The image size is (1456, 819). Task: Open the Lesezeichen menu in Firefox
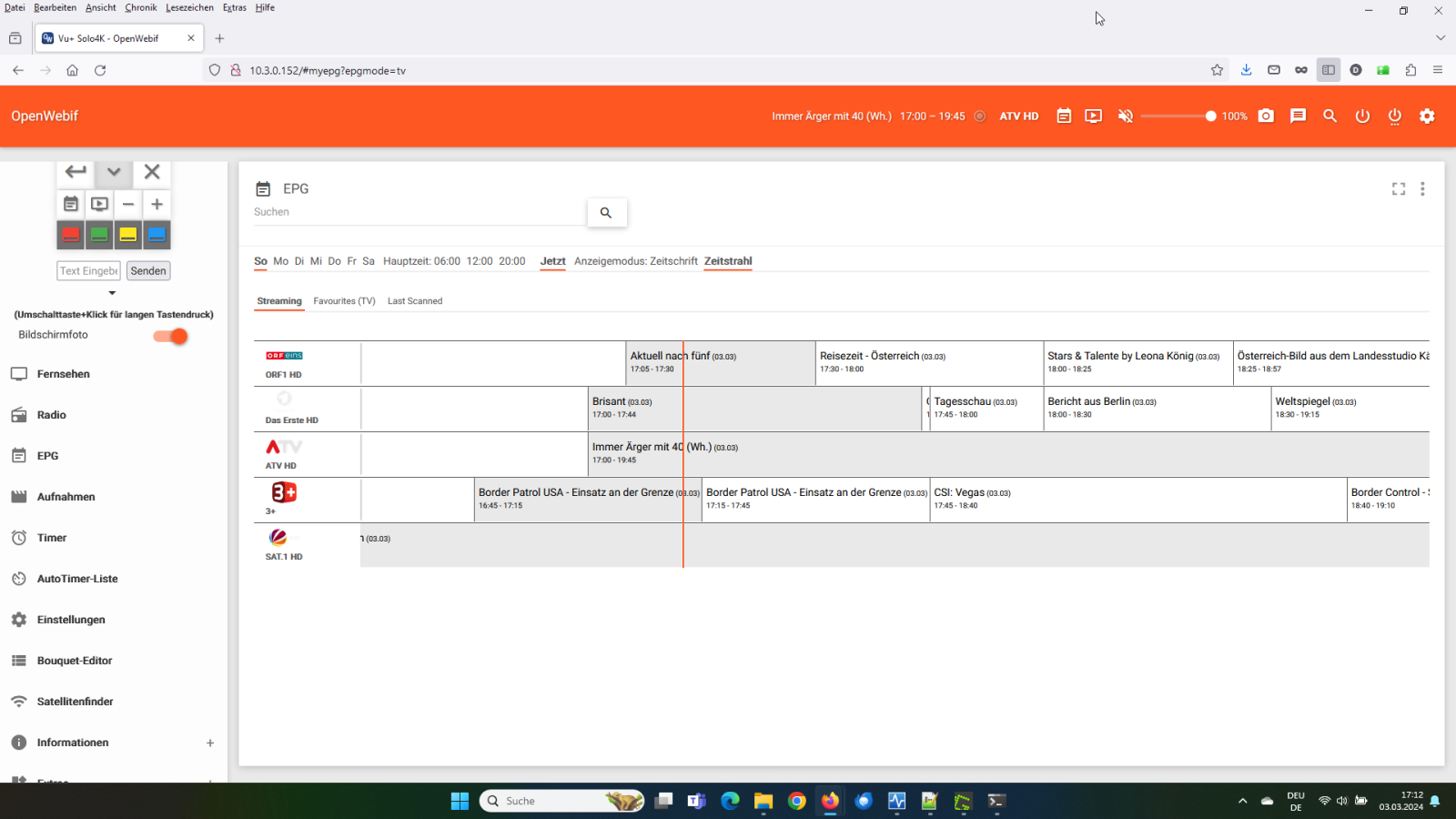coord(189,7)
